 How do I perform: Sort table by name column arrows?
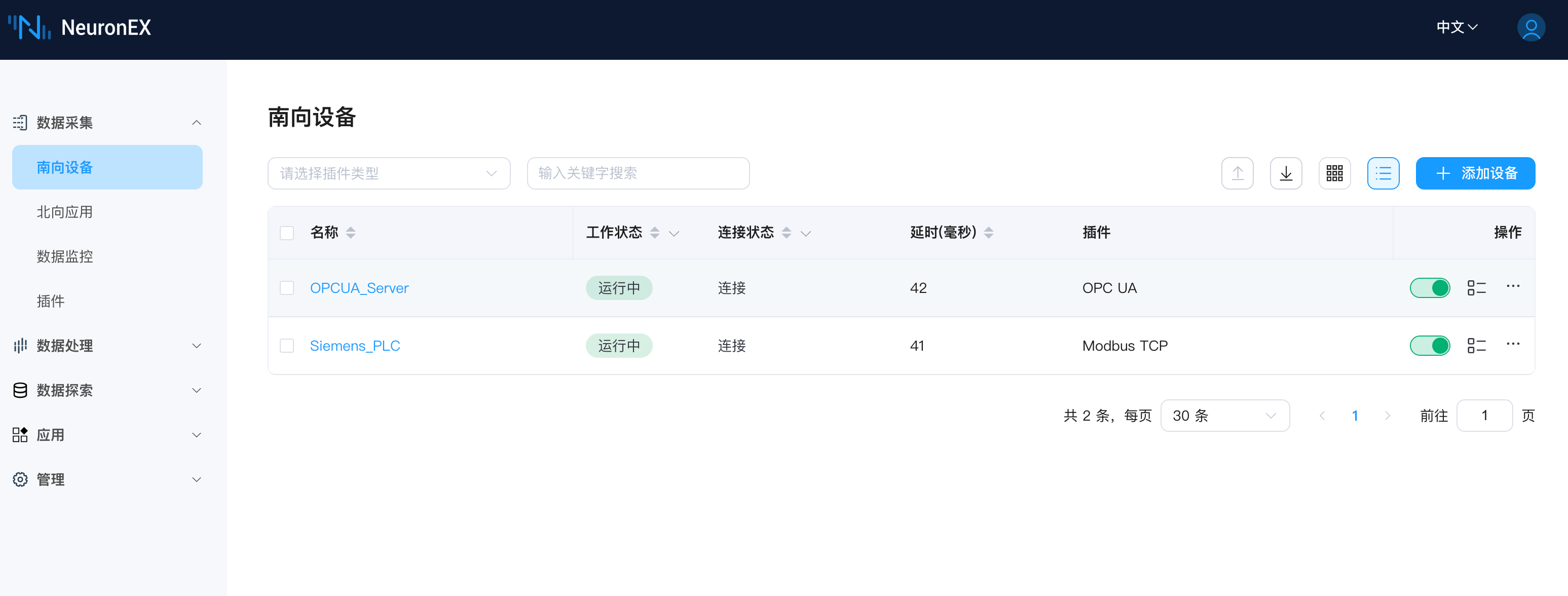(351, 233)
